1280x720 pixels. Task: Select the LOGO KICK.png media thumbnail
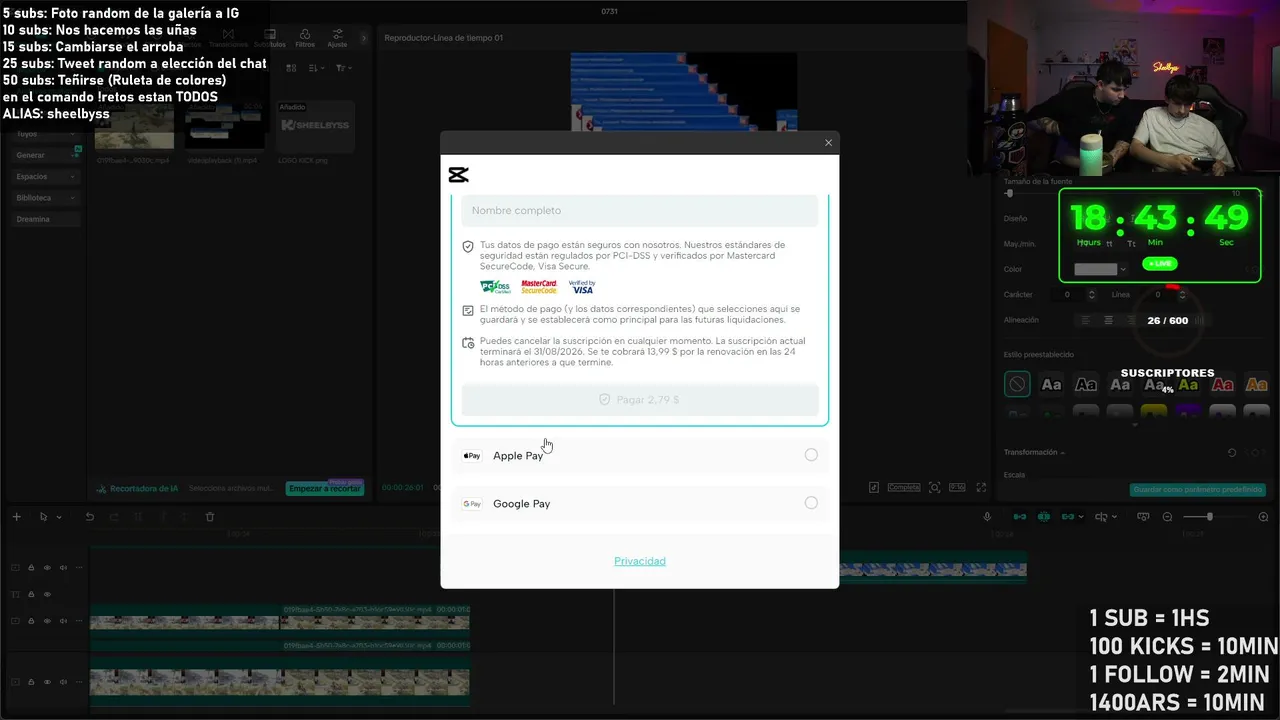(x=315, y=126)
